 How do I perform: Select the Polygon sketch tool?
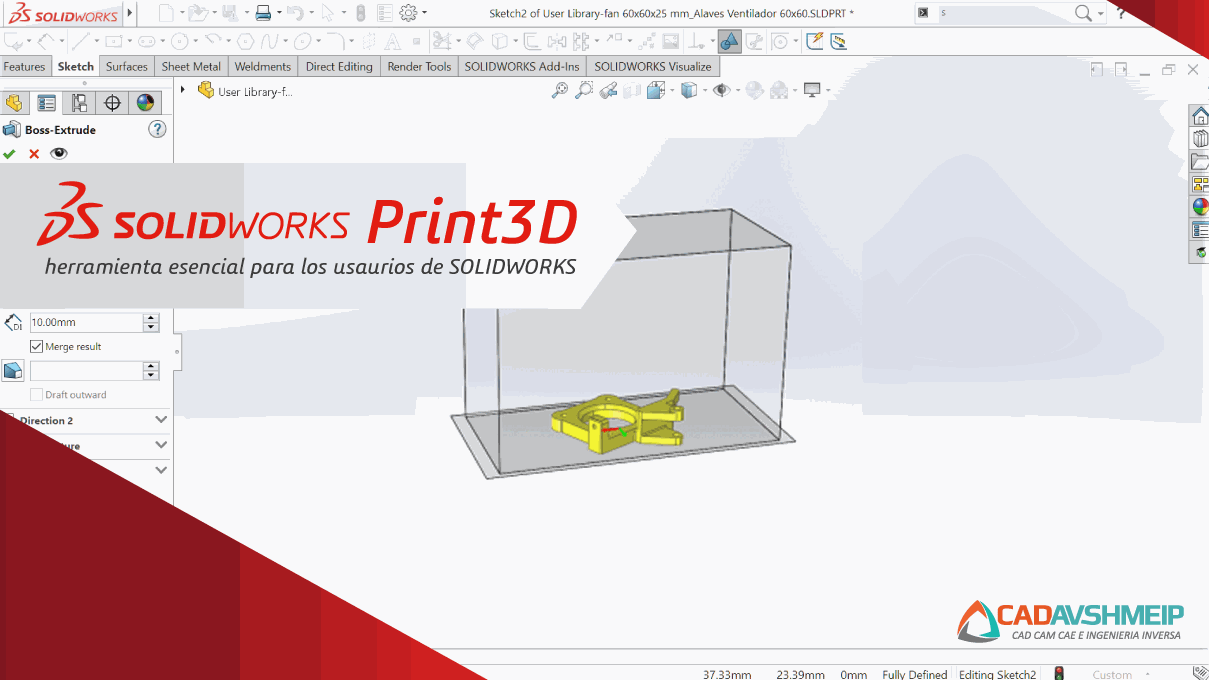[245, 41]
